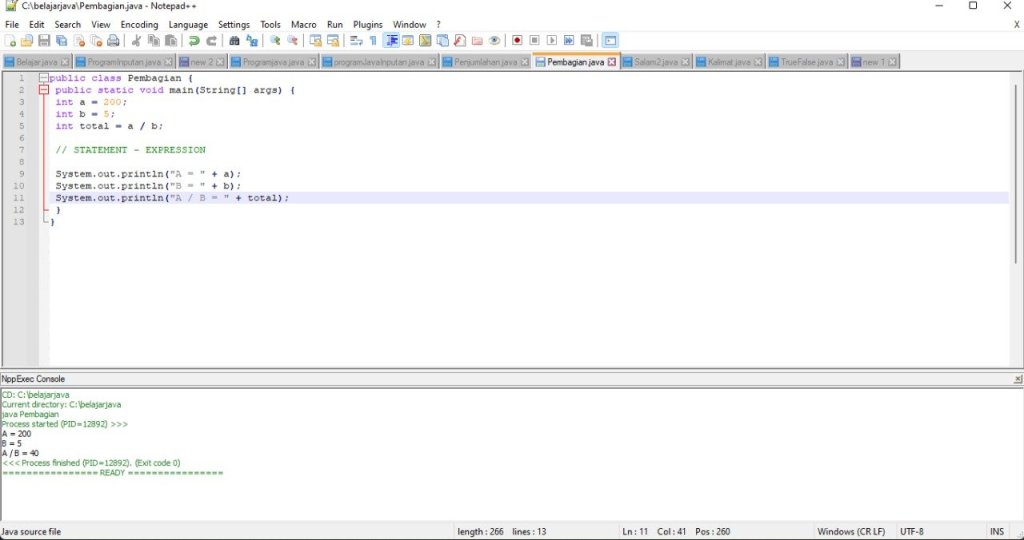Click the Windows (CR LF) status bar field
Image resolution: width=1024 pixels, height=540 pixels.
[x=850, y=531]
